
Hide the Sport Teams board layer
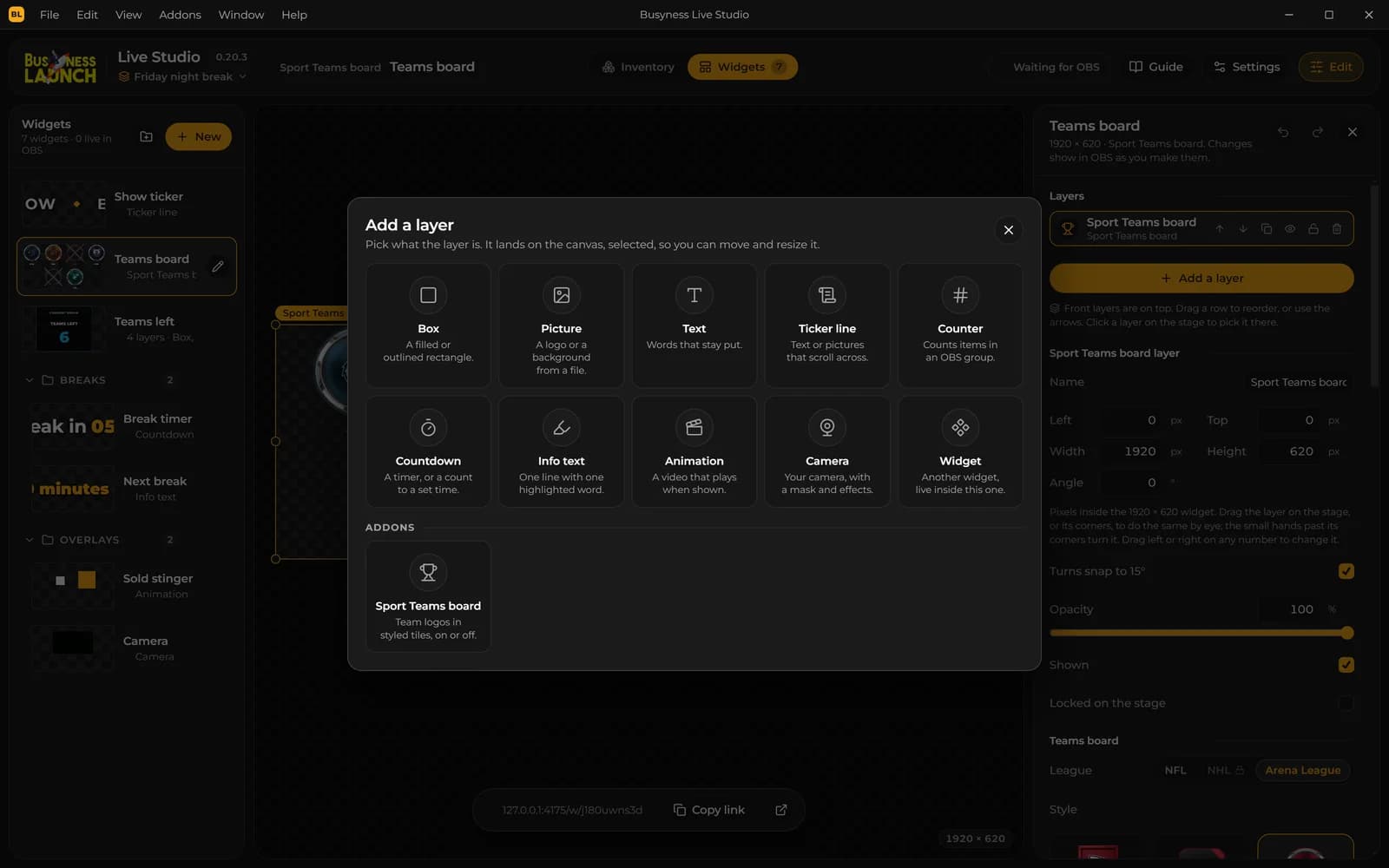(1290, 229)
